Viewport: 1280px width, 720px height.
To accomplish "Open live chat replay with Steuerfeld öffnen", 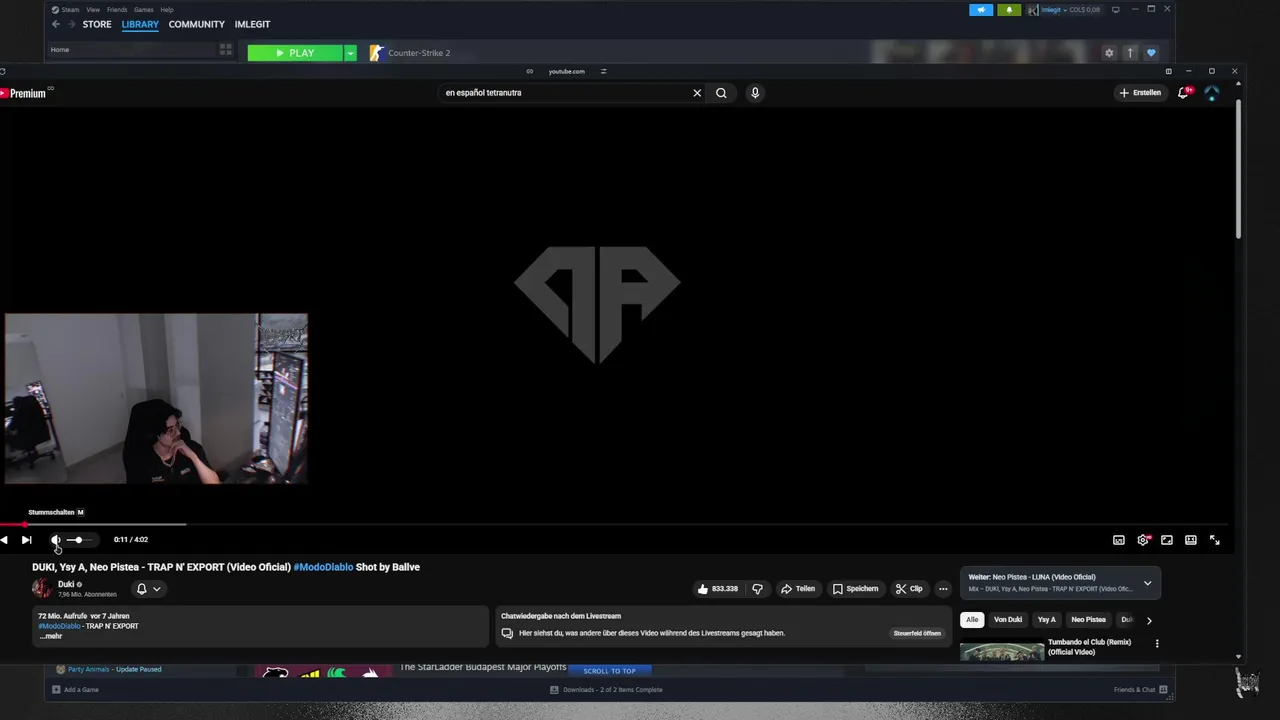I will click(917, 633).
